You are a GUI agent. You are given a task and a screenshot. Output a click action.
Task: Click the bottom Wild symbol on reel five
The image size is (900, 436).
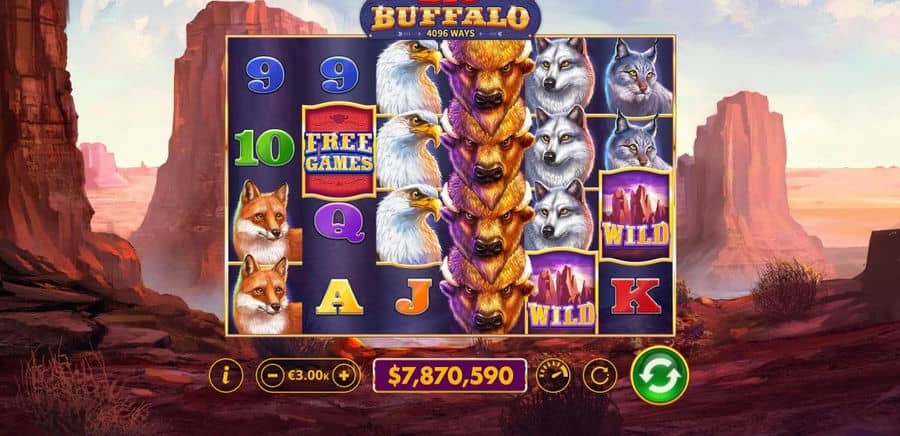(562, 291)
